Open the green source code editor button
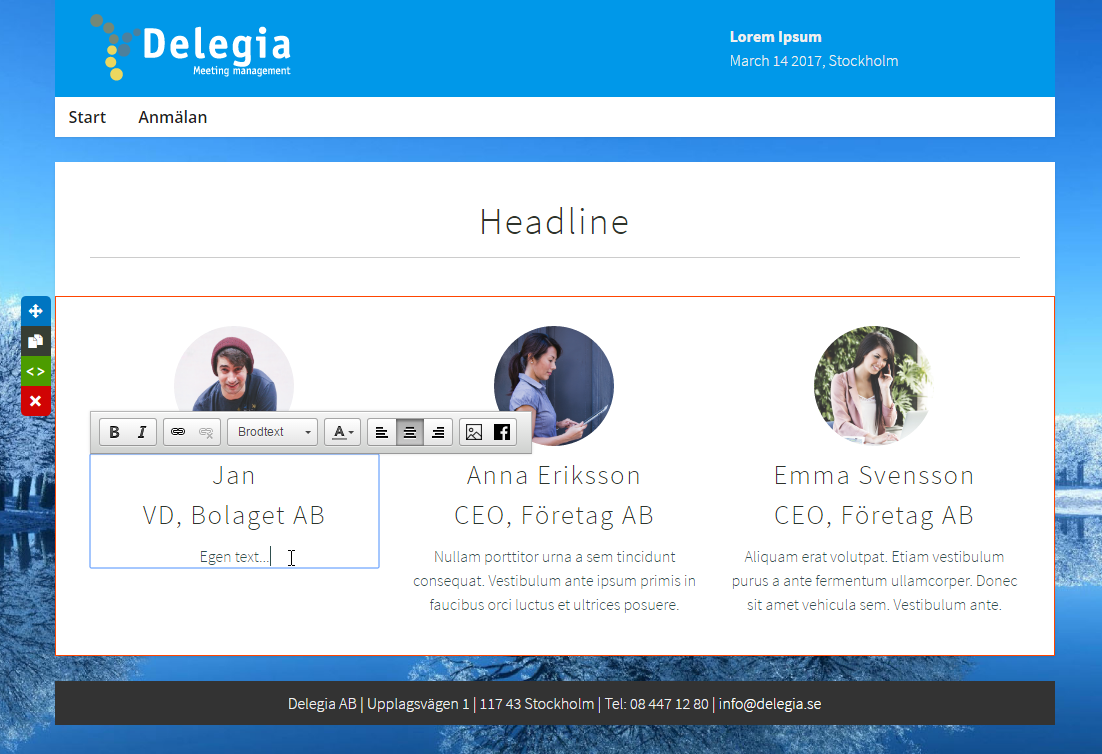The height and width of the screenshot is (754, 1102). pyautogui.click(x=36, y=372)
